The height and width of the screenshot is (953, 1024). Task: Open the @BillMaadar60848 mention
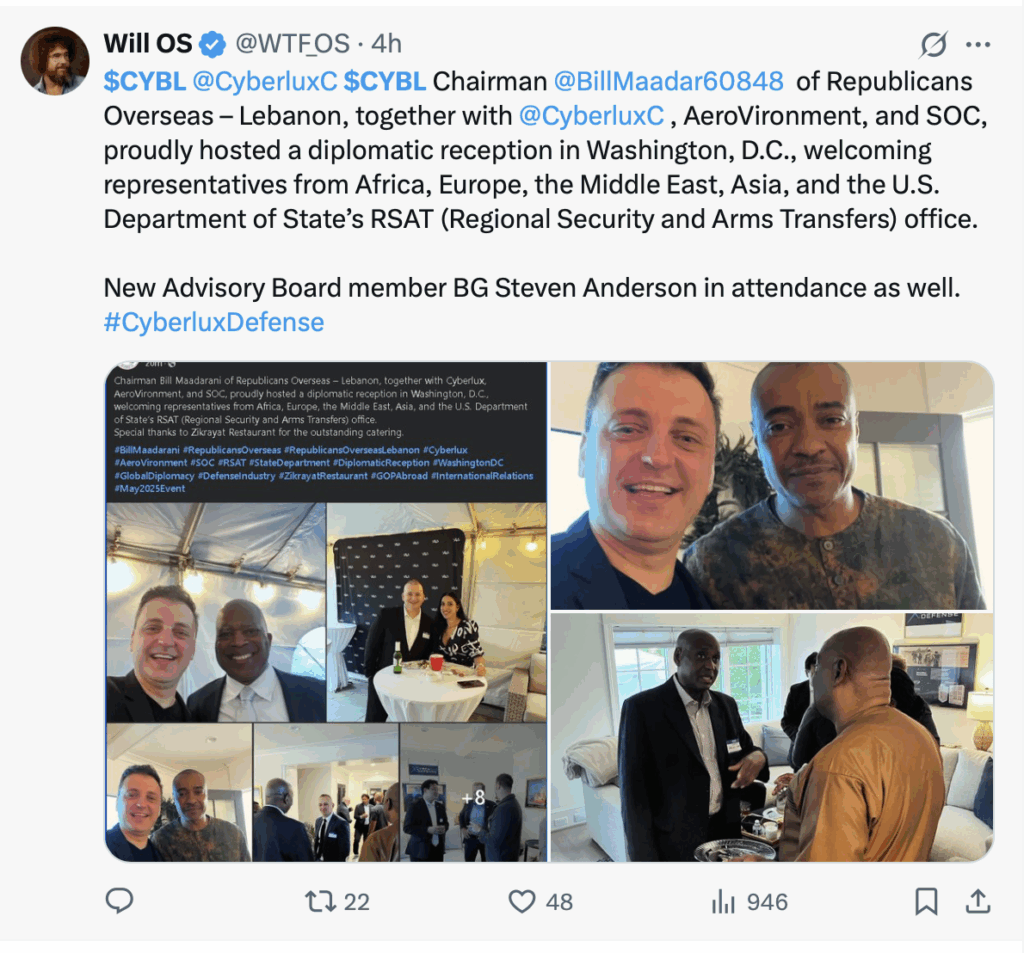click(668, 82)
